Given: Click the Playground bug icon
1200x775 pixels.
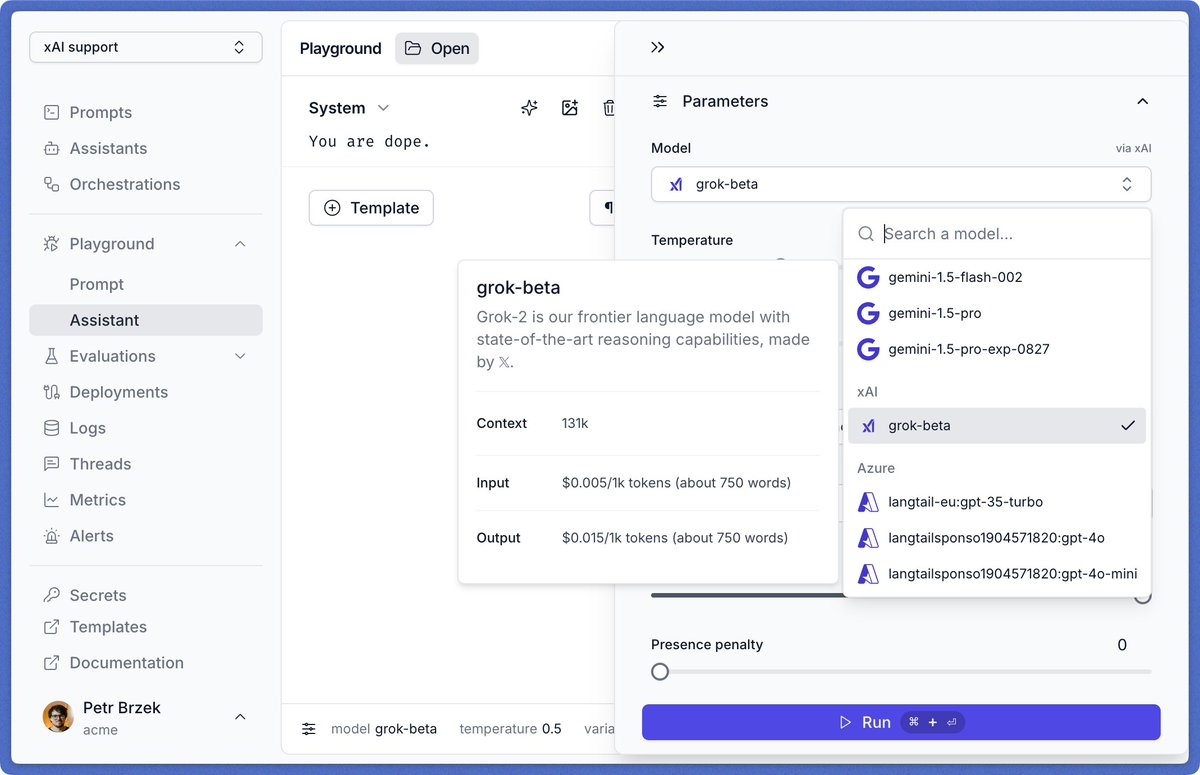Looking at the screenshot, I should click(x=51, y=244).
